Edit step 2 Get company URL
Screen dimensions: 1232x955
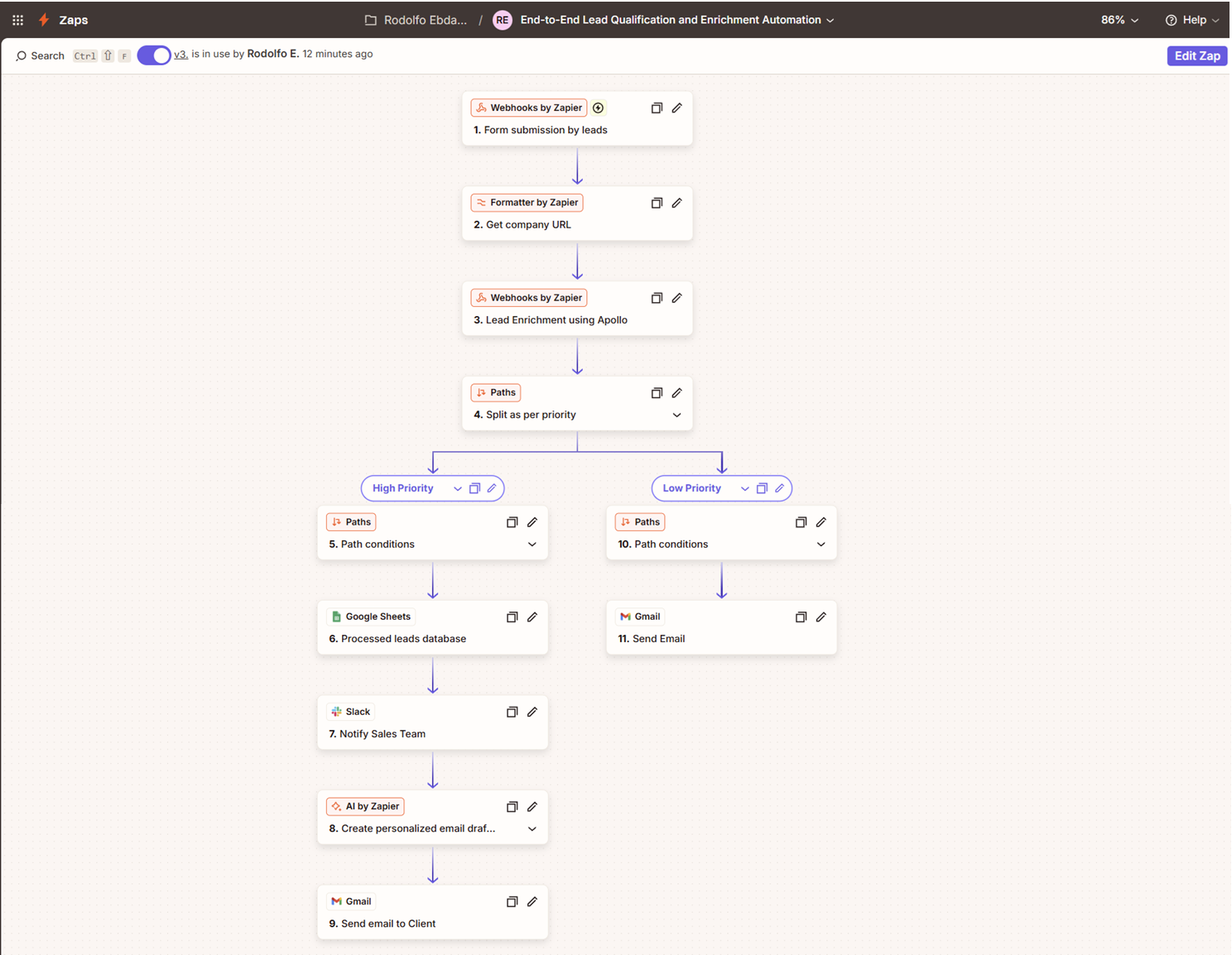[x=676, y=203]
